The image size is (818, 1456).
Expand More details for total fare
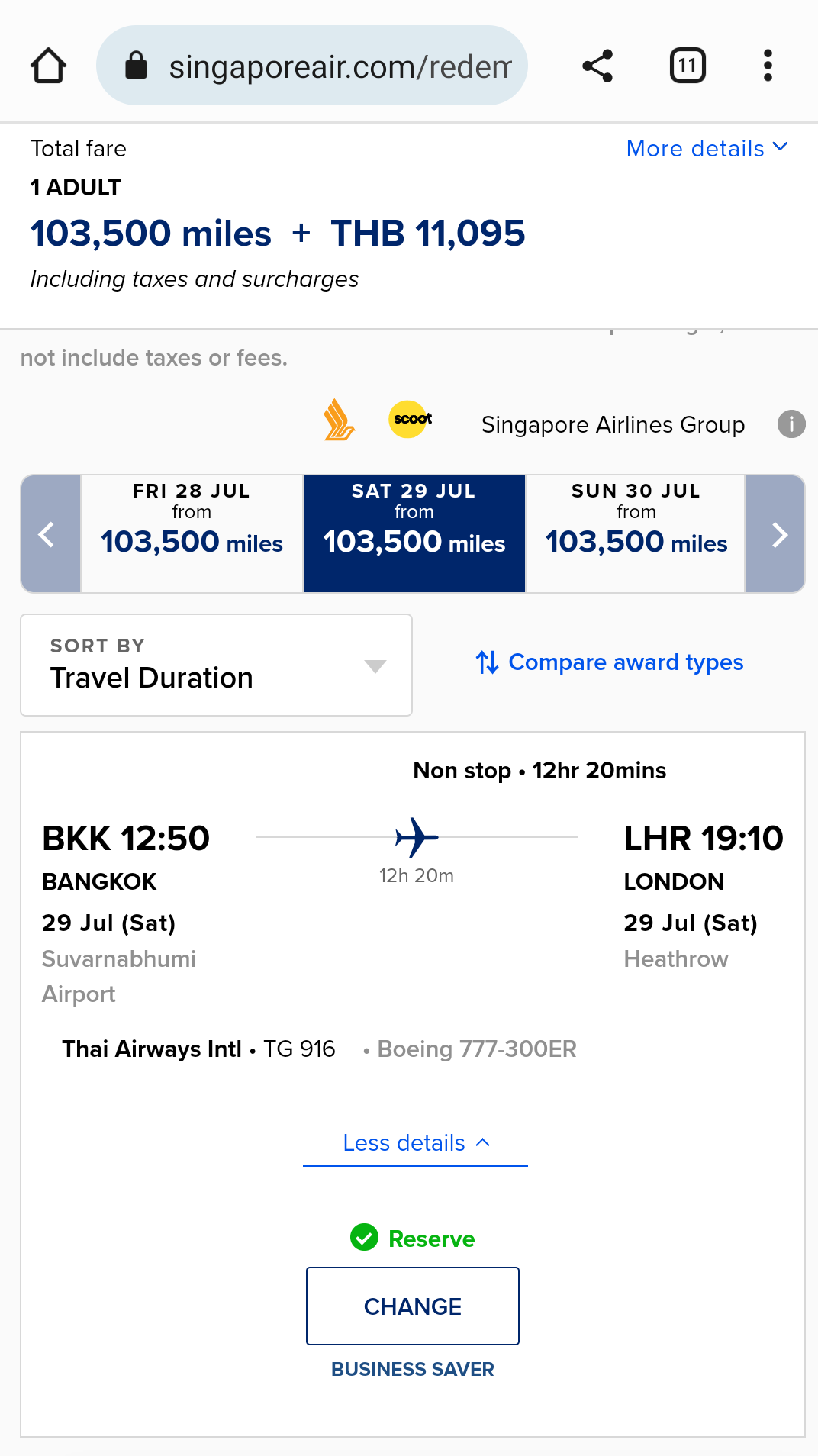[707, 148]
